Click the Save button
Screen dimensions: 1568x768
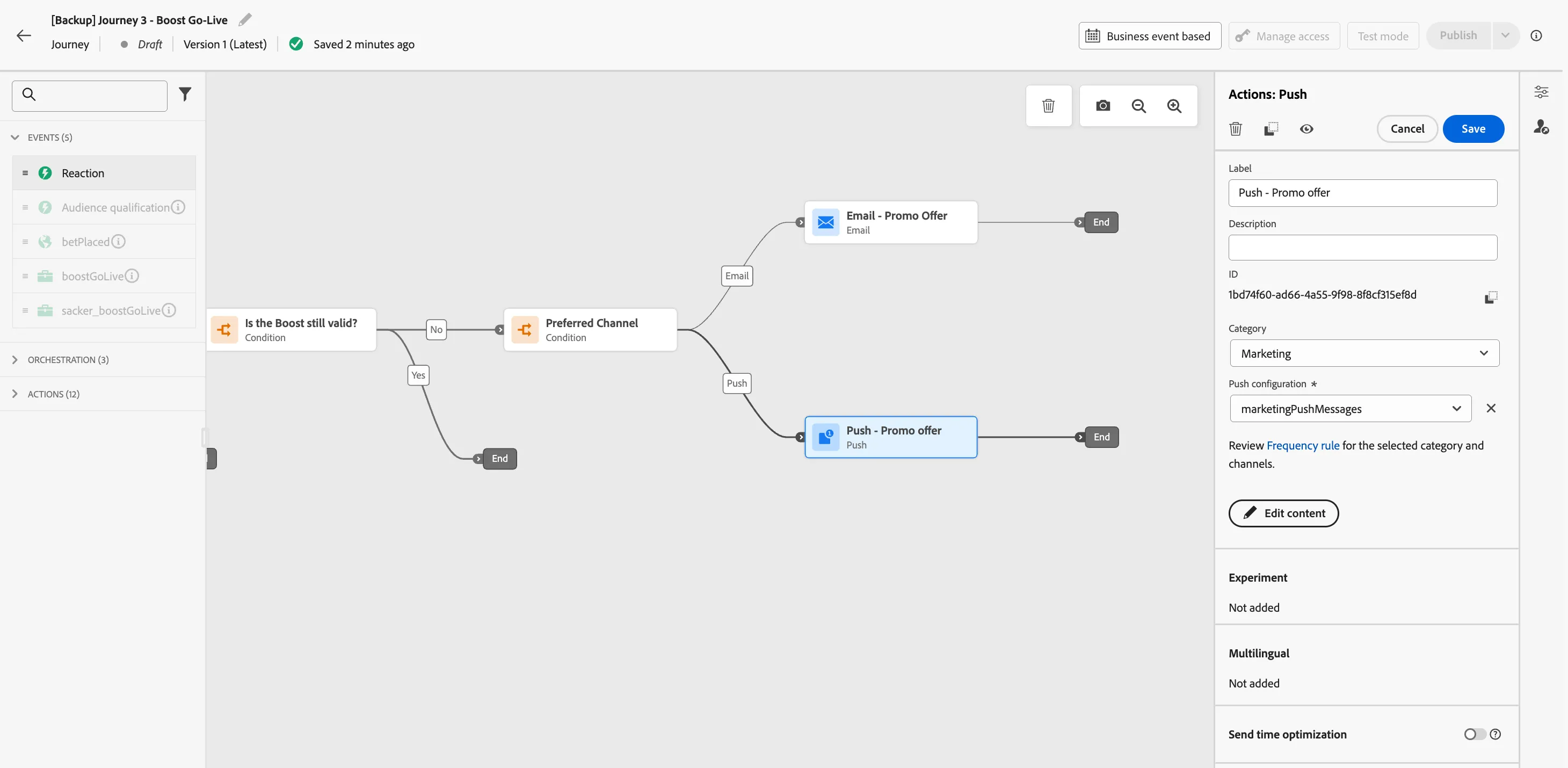pos(1473,129)
